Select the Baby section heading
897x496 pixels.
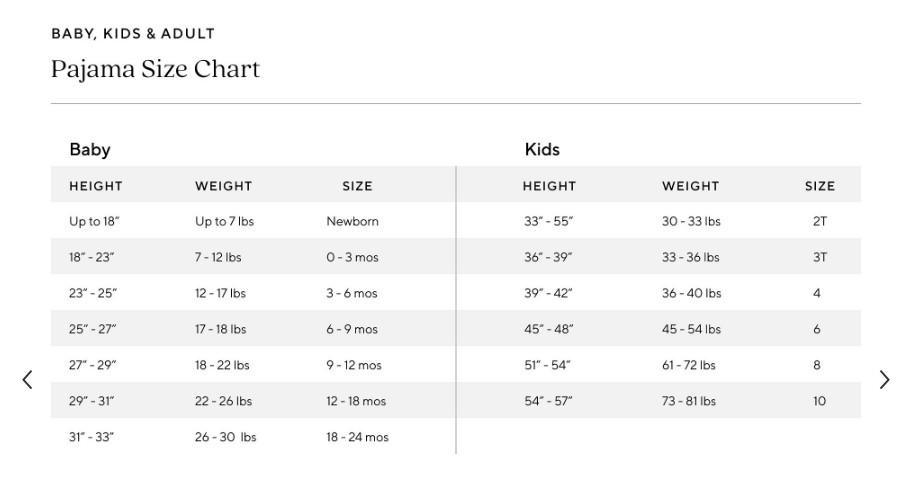point(90,149)
